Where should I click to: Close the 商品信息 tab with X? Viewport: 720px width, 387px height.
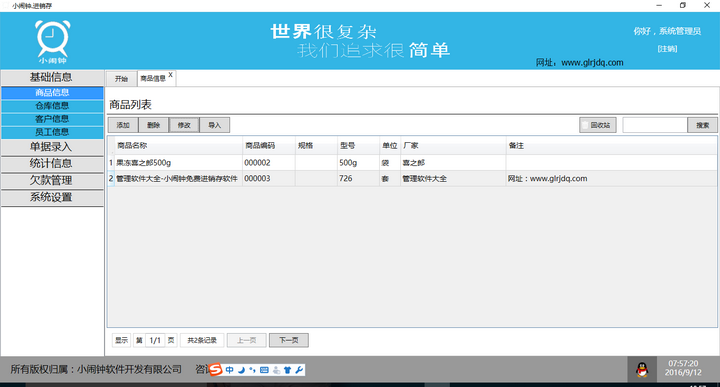click(170, 74)
